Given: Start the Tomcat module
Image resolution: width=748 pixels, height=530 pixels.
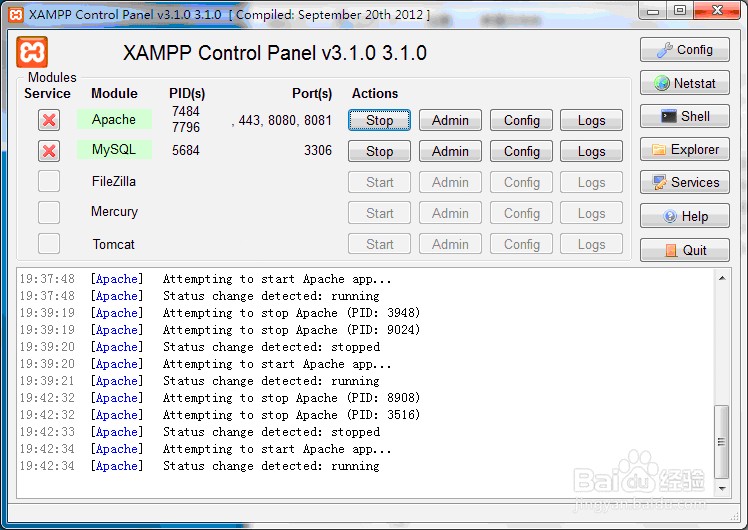Looking at the screenshot, I should click(379, 244).
